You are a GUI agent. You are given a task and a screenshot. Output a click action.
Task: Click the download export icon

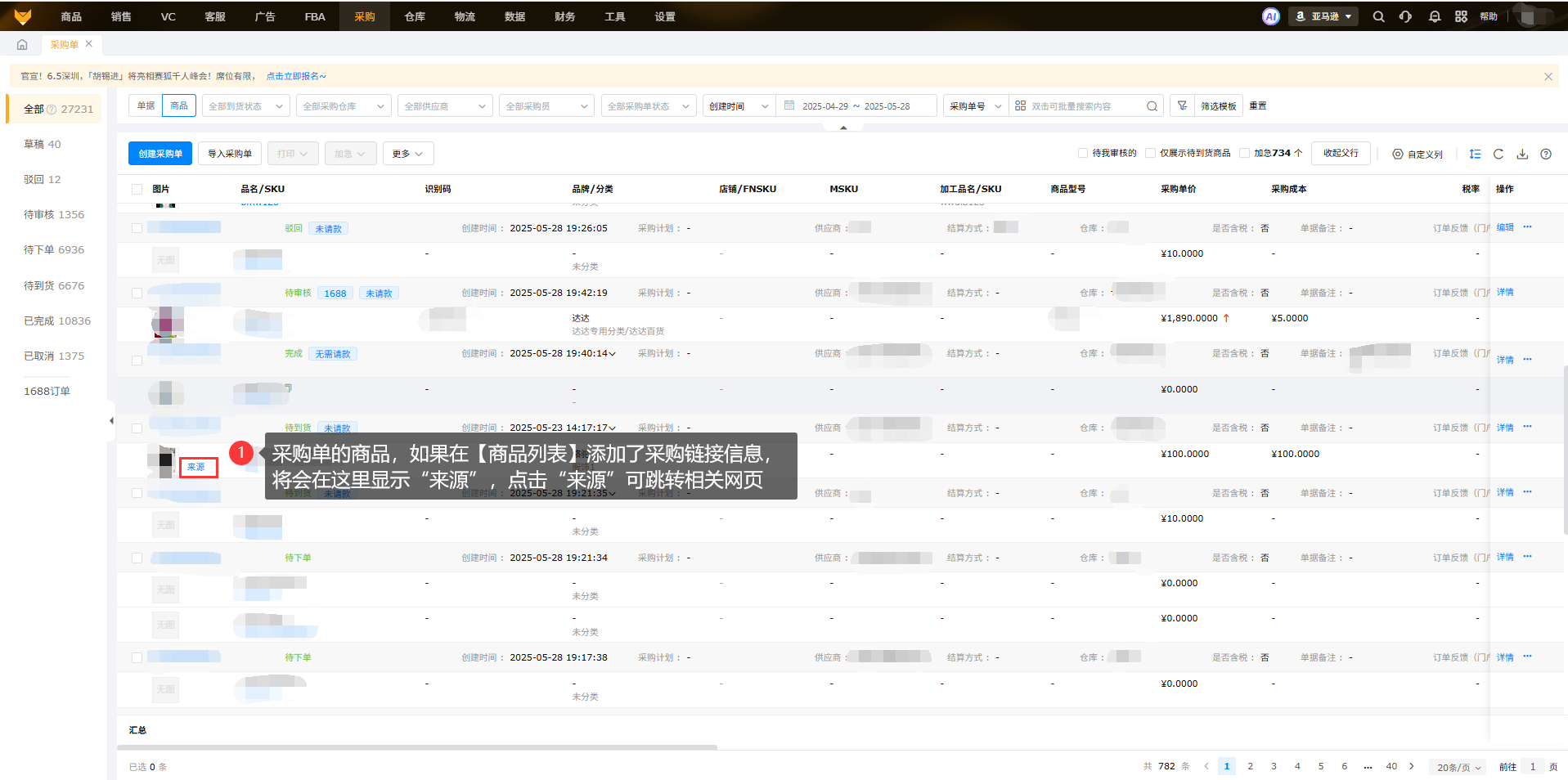click(1522, 154)
